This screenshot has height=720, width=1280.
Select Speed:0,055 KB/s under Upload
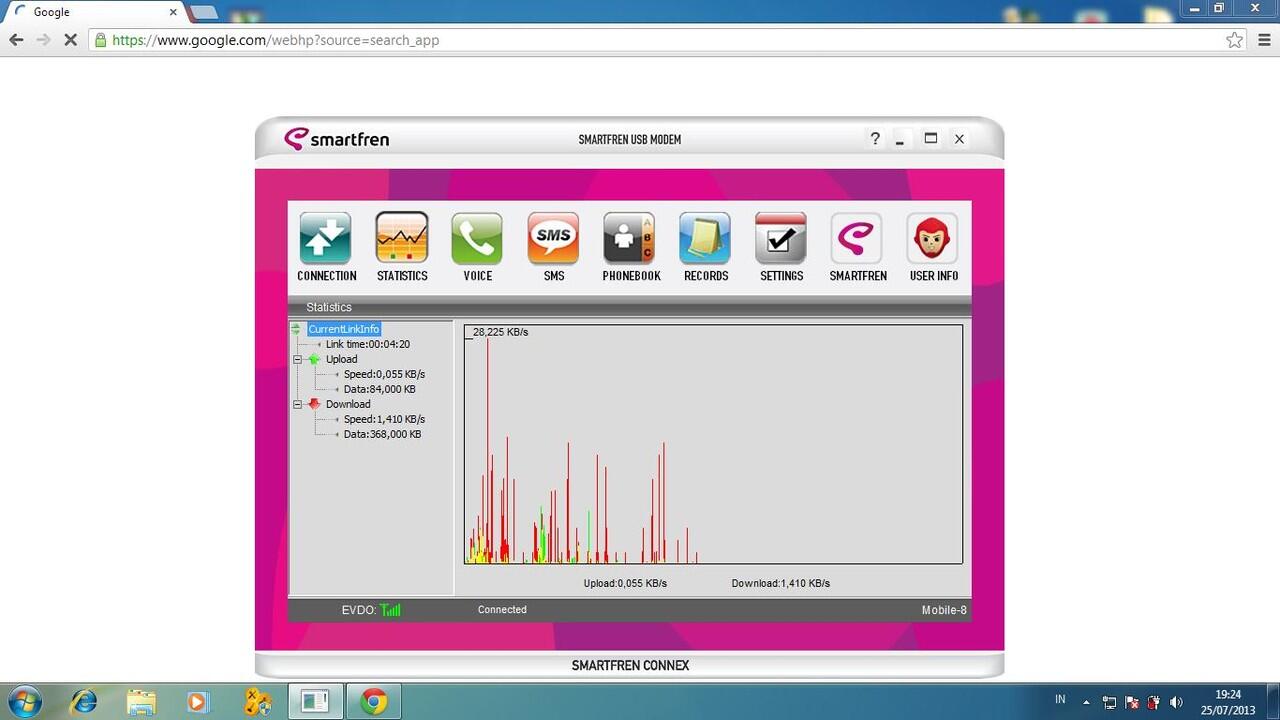point(384,374)
